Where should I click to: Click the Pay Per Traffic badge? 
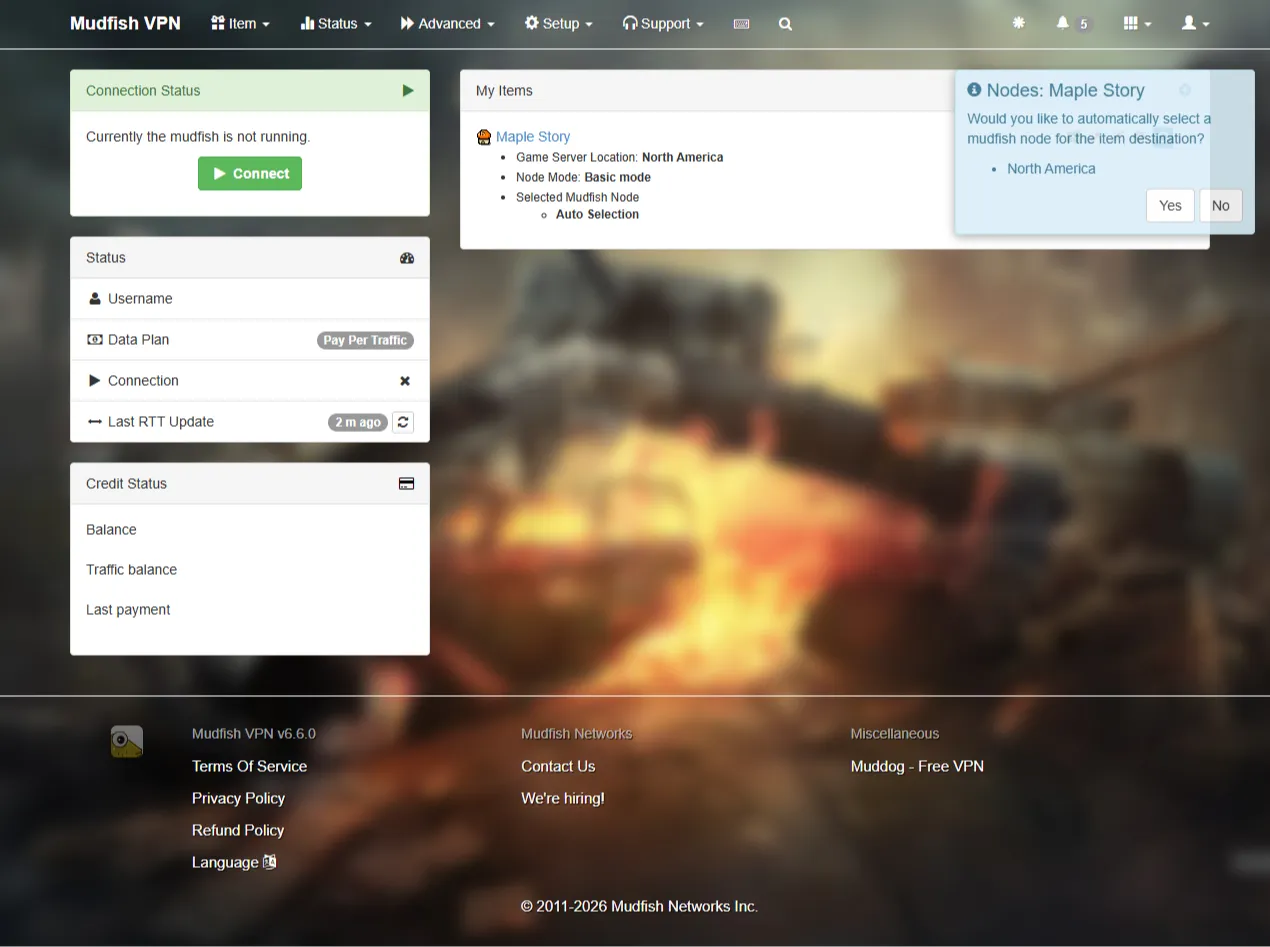(365, 340)
